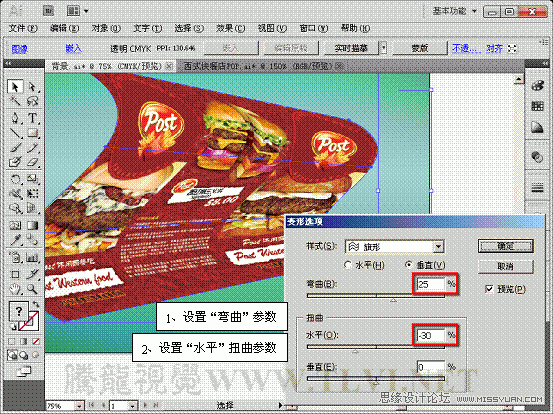Open the Stroke panel icon in right dock
This screenshot has height=414, width=553.
tap(537, 188)
